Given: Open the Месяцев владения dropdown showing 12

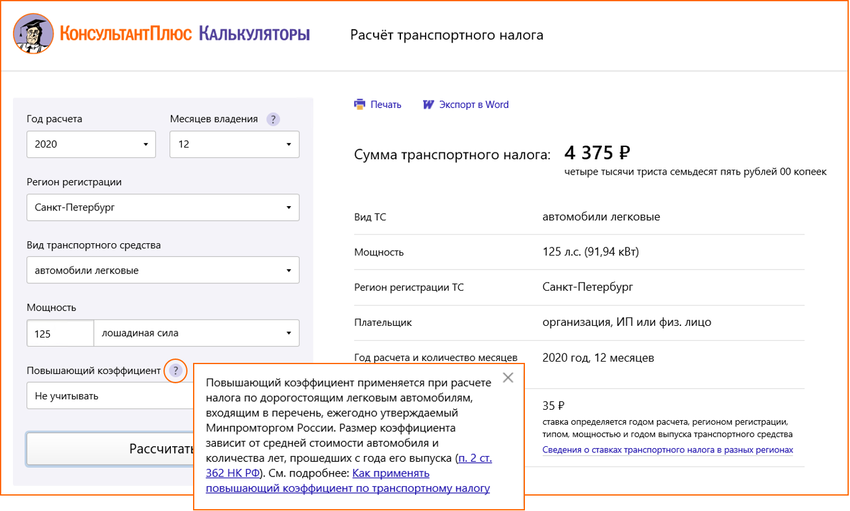Looking at the screenshot, I should (234, 144).
